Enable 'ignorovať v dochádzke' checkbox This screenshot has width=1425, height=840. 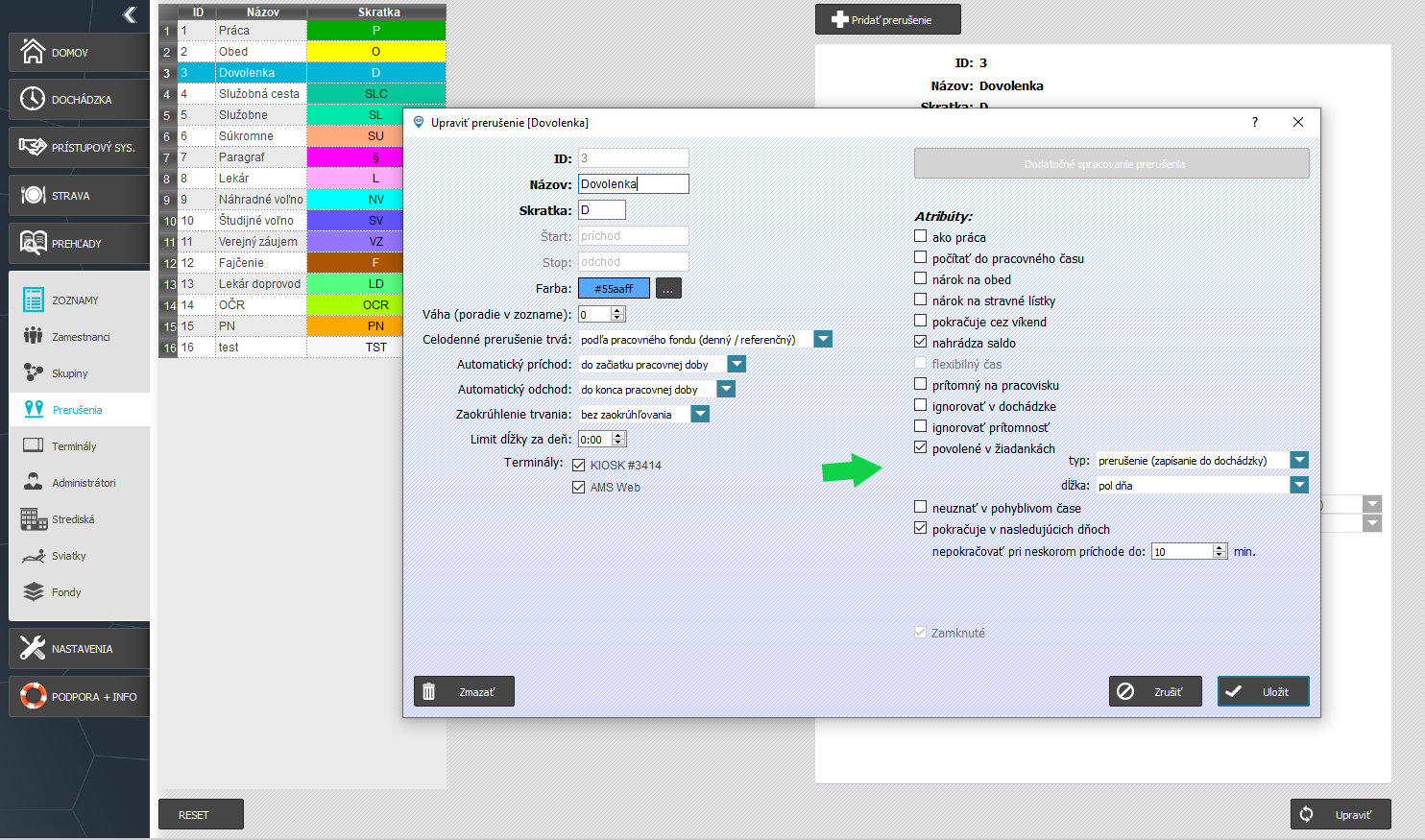point(920,405)
